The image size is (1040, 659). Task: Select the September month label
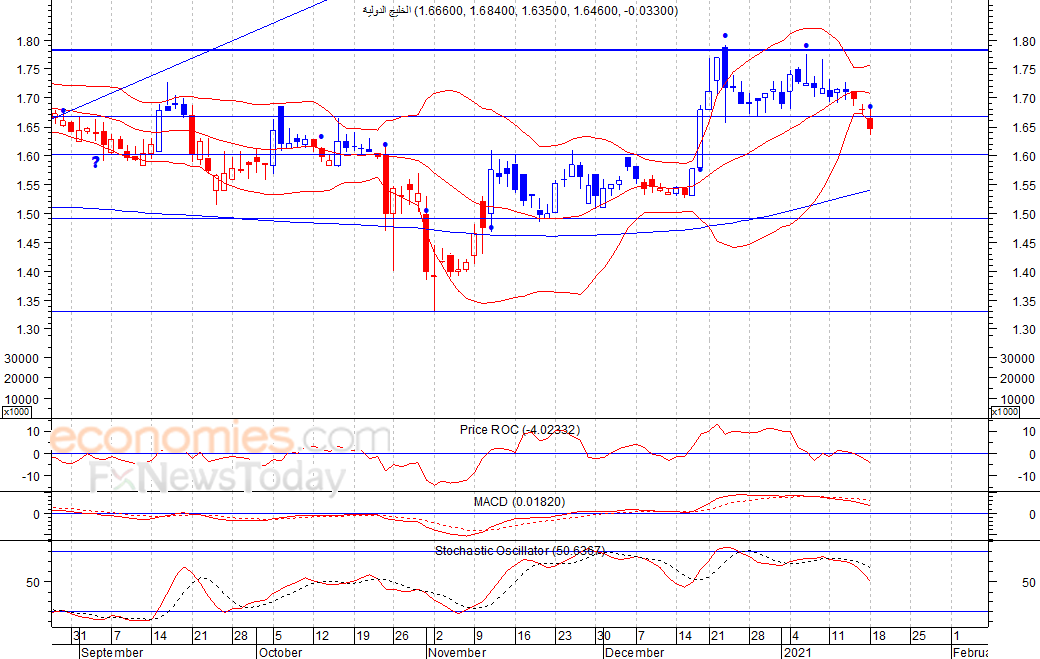[x=112, y=652]
